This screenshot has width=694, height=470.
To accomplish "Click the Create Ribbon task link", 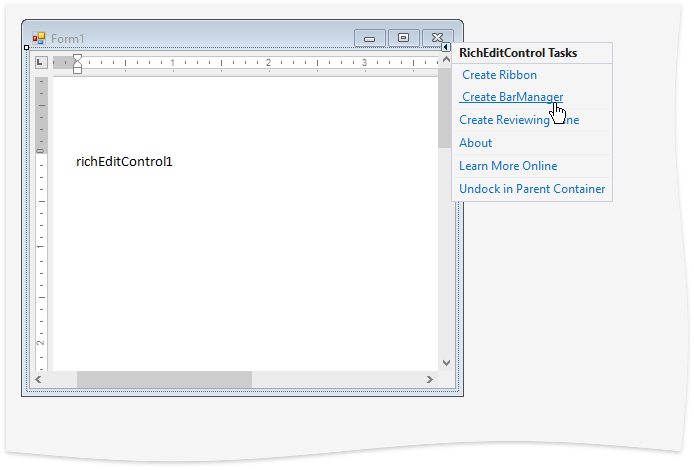I will click(499, 75).
